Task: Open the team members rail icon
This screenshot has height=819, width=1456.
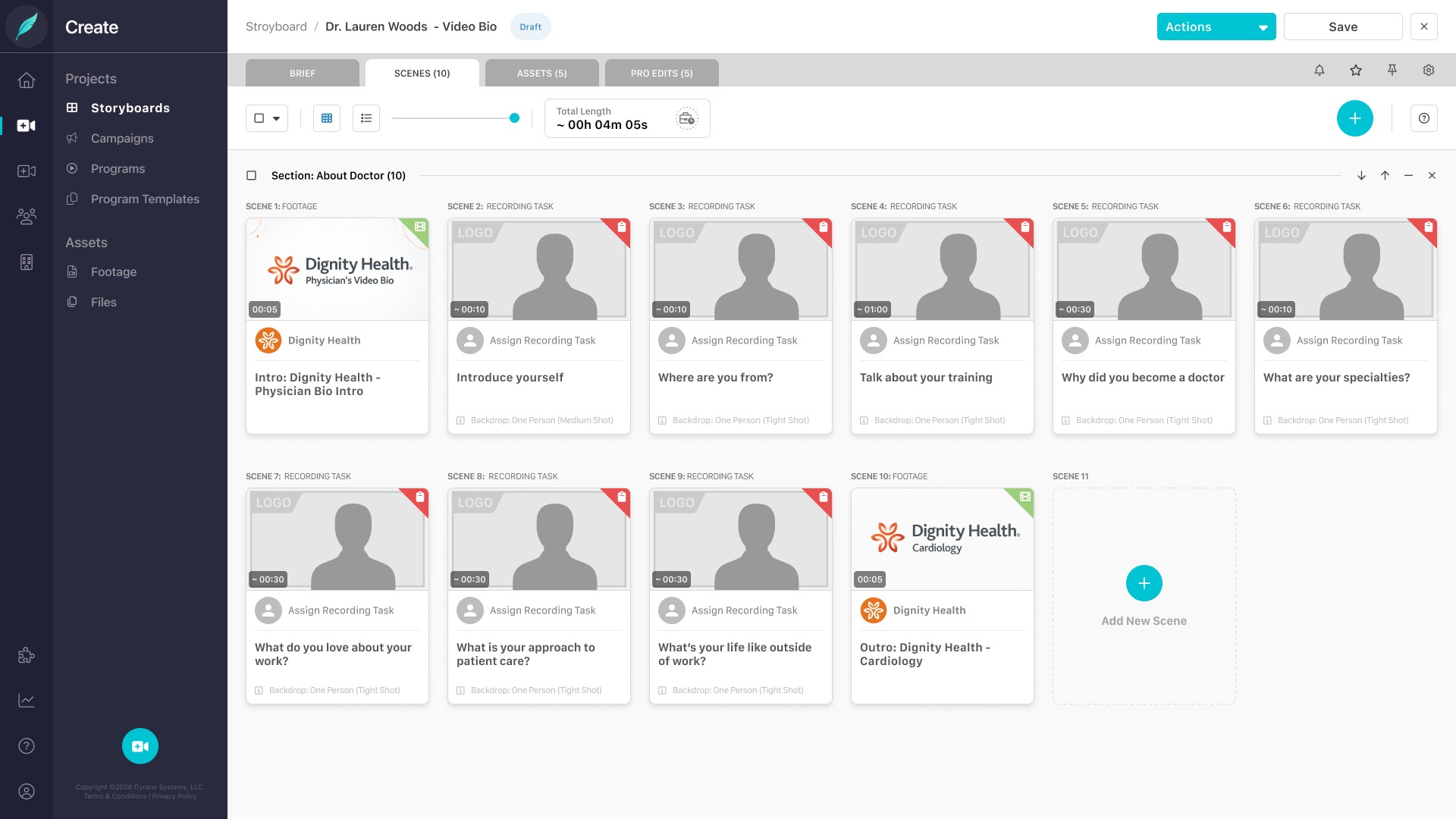Action: point(27,217)
